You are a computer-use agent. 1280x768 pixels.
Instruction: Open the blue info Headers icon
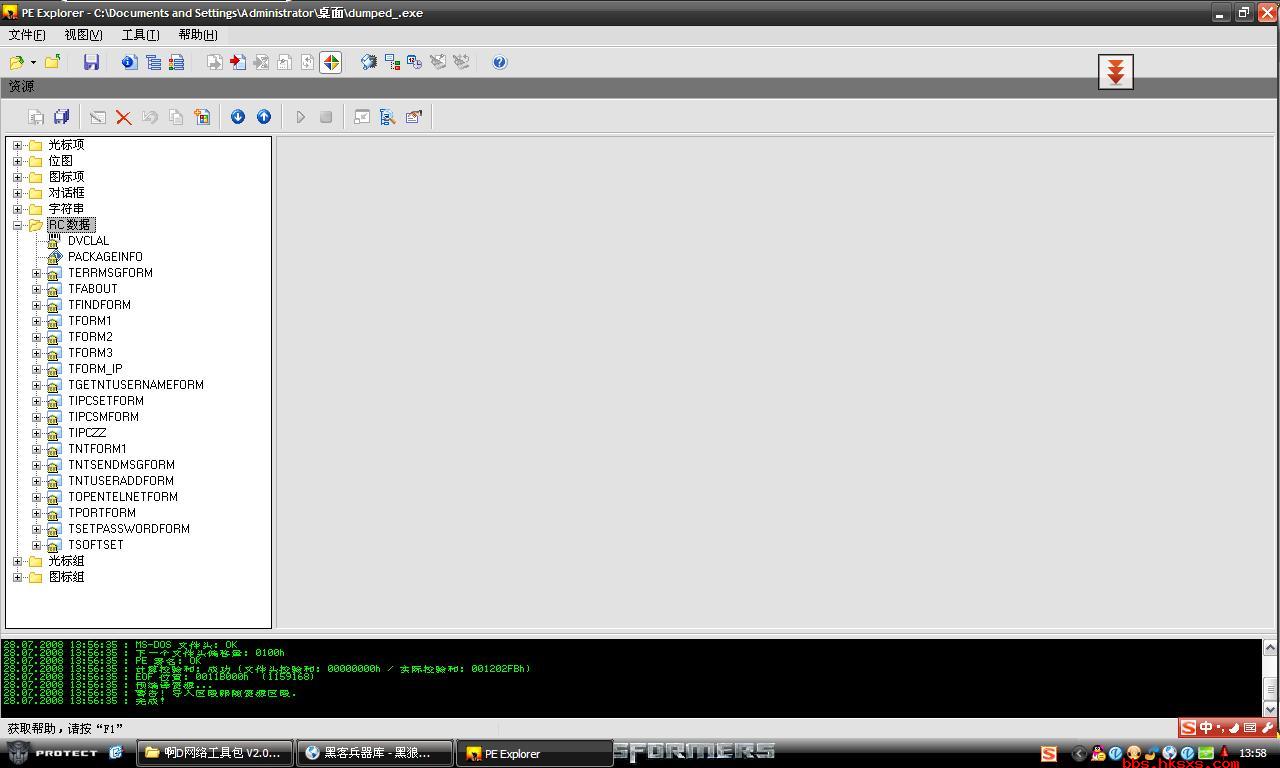point(129,62)
